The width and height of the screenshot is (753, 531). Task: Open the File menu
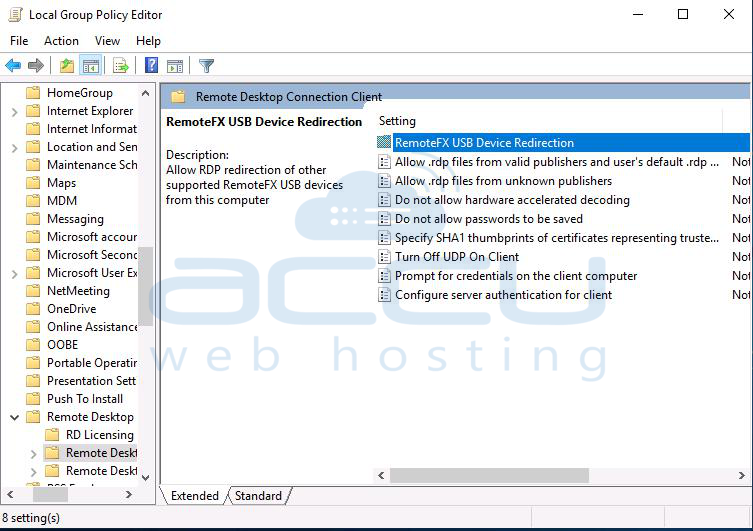(x=19, y=41)
